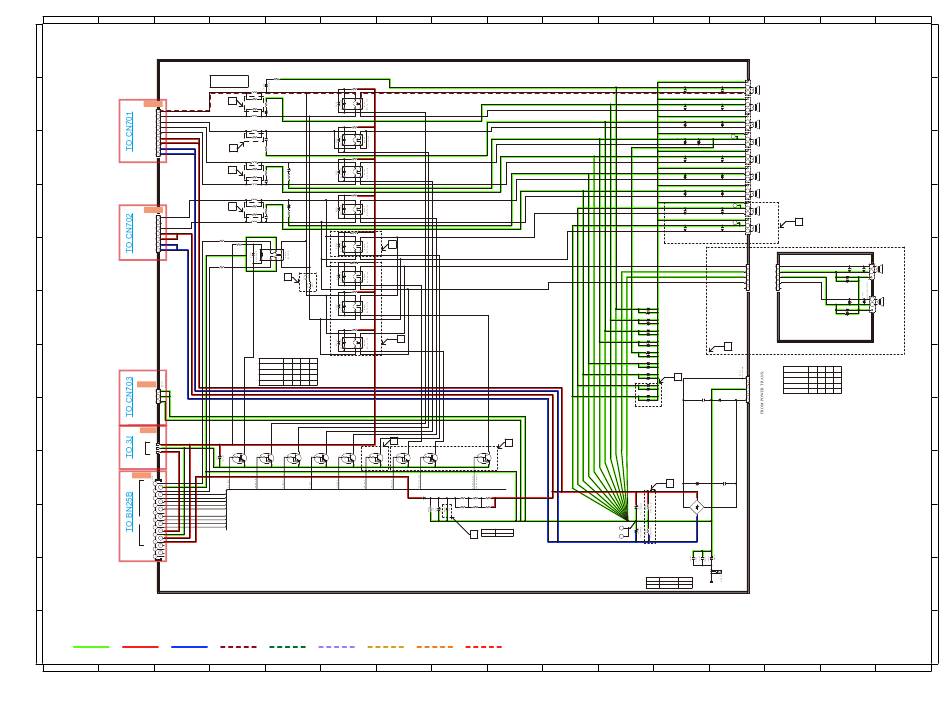This screenshot has height=705, width=950.
Task: Click the TO 3J connector link
Action: point(129,447)
